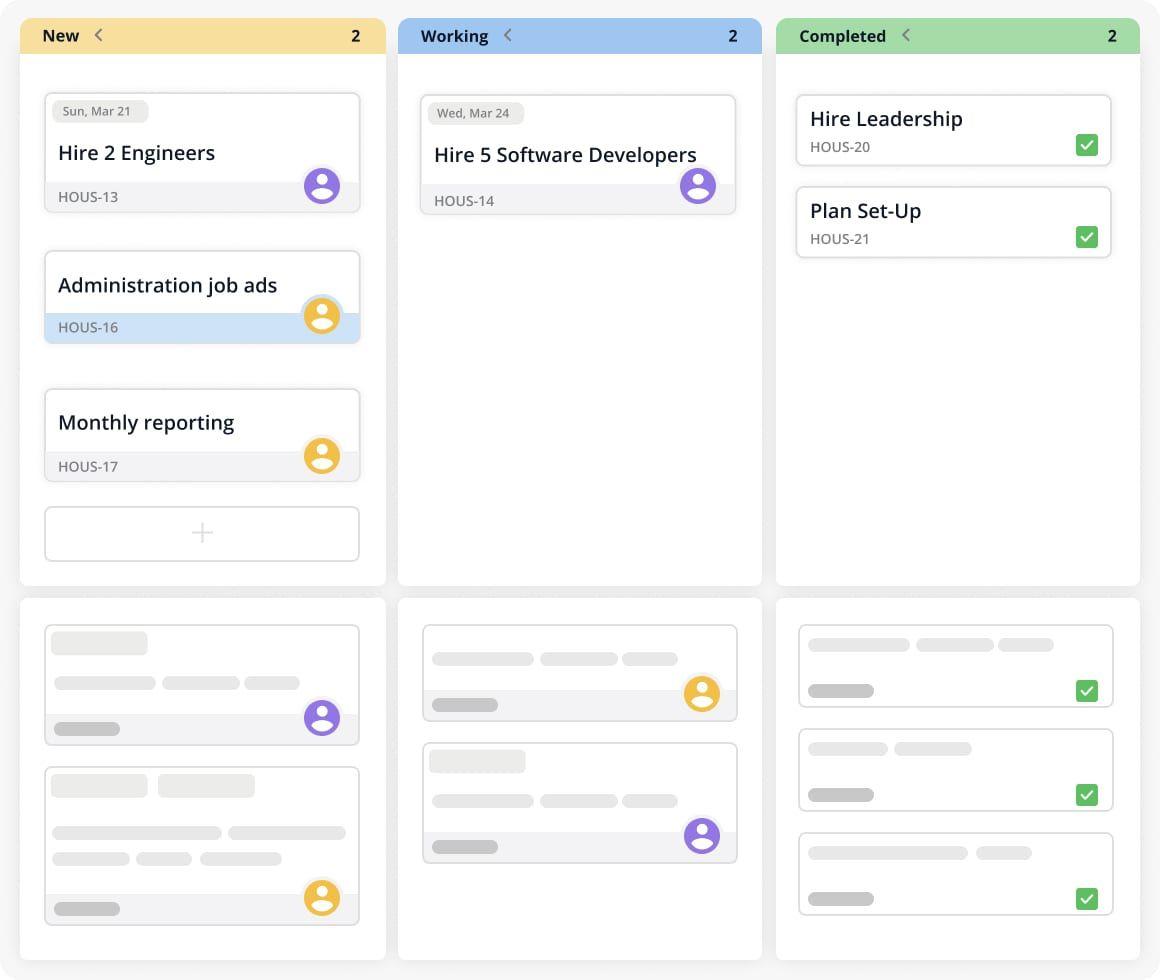Click the HOUS-21 issue key
1160x980 pixels.
tap(840, 239)
